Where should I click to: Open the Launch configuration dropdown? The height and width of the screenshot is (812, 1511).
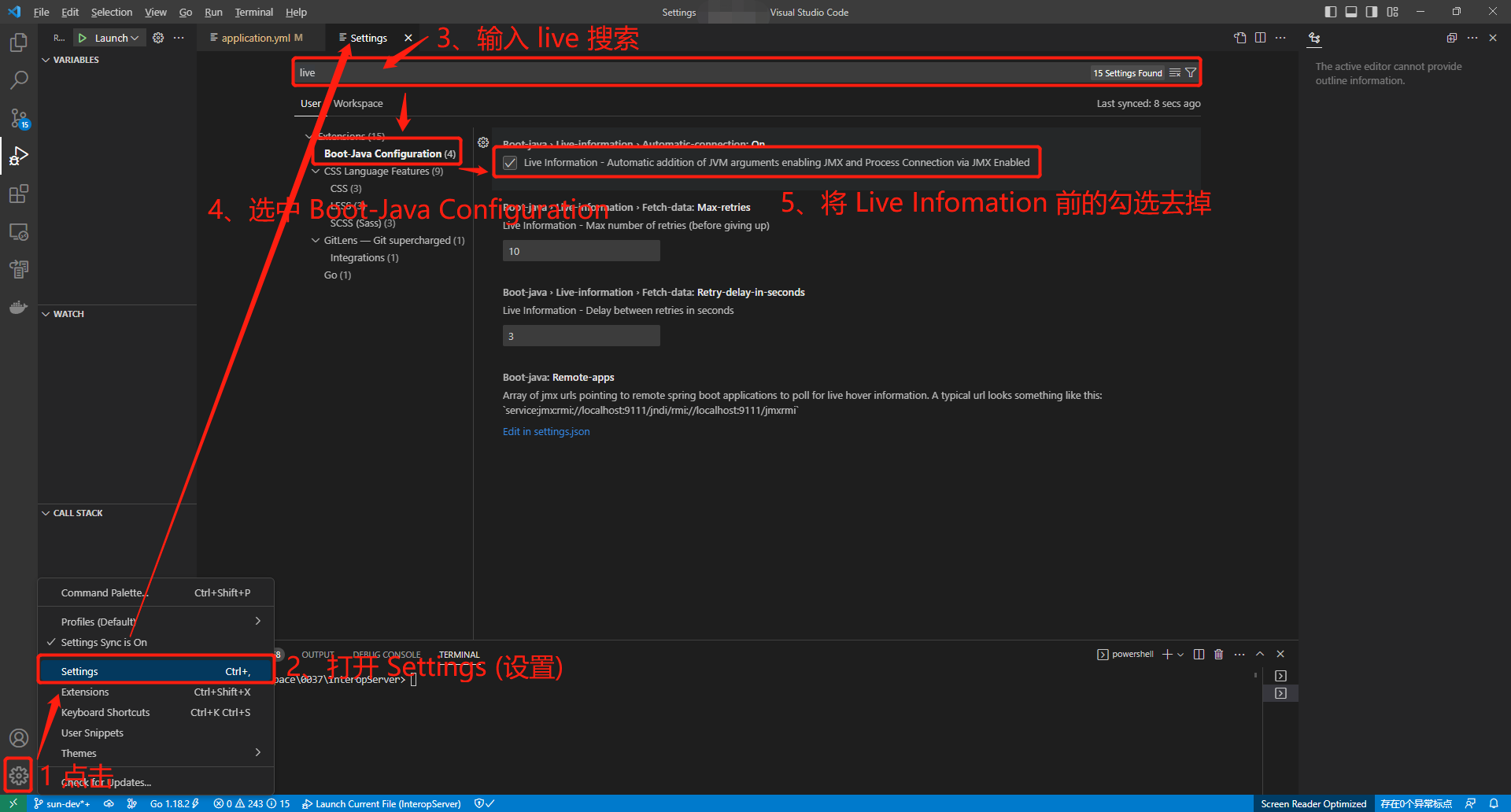(116, 38)
